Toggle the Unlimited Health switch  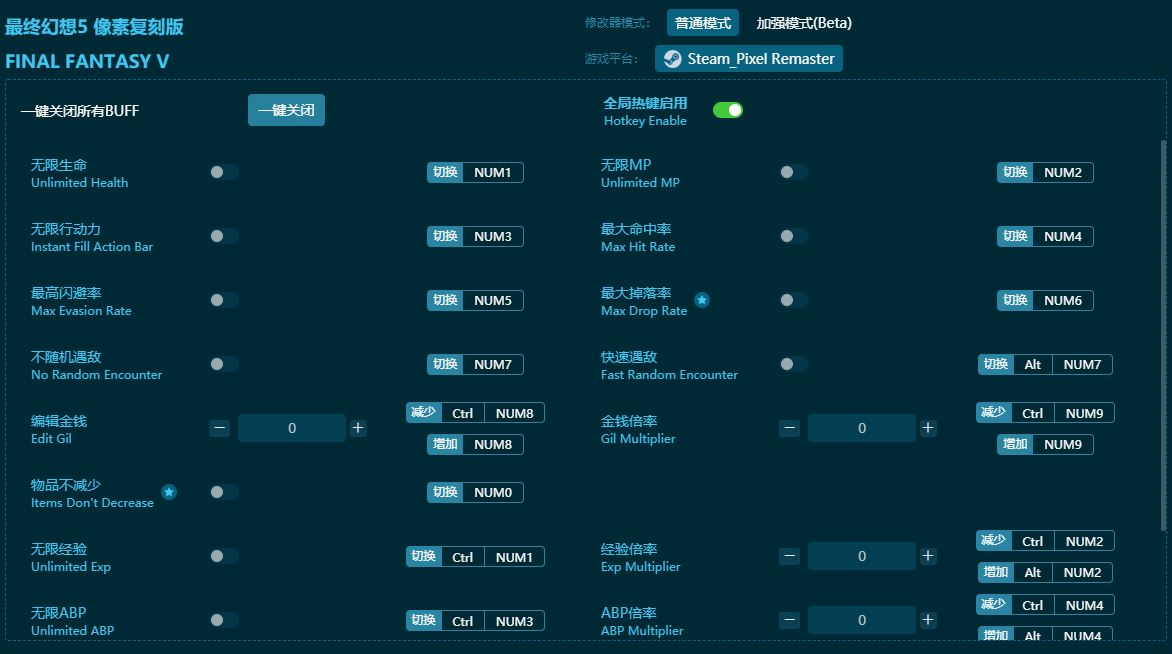(224, 172)
